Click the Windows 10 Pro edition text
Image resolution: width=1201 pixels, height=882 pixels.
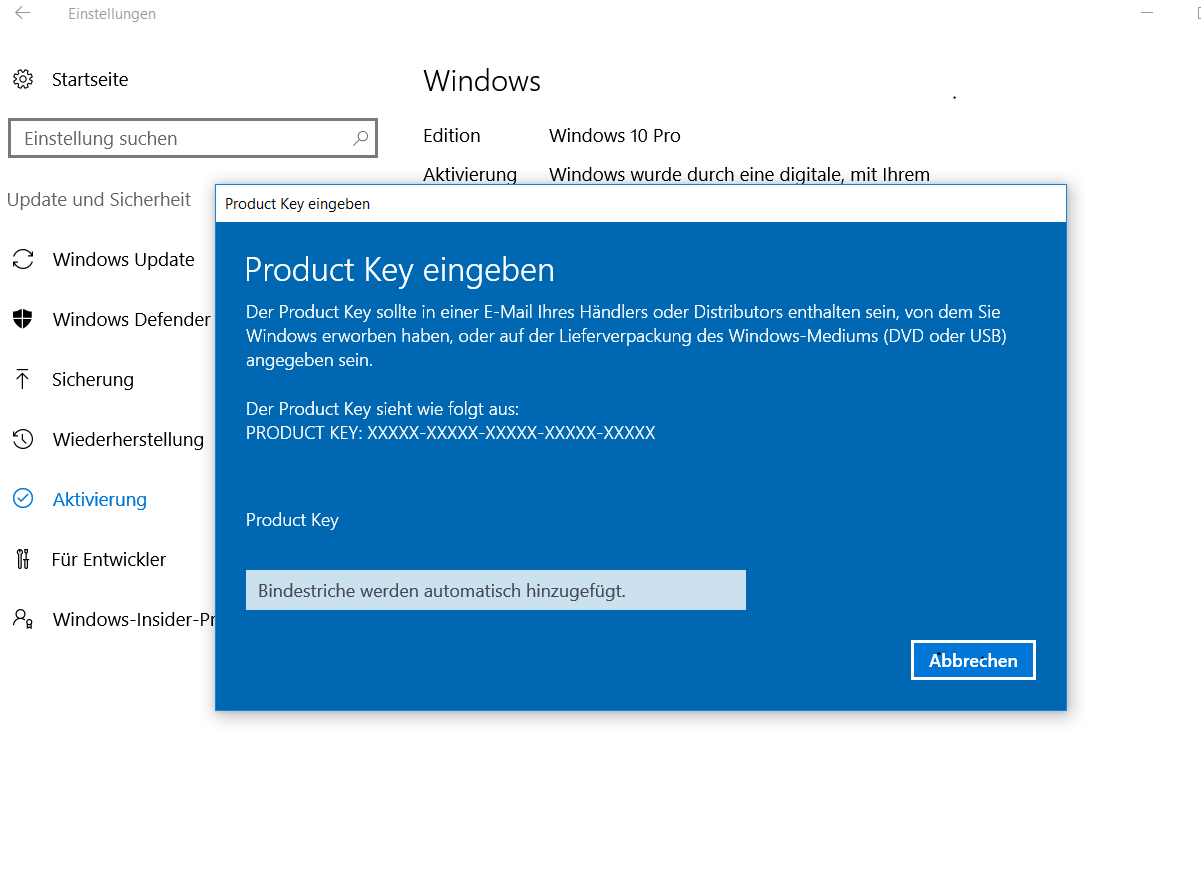coord(615,135)
